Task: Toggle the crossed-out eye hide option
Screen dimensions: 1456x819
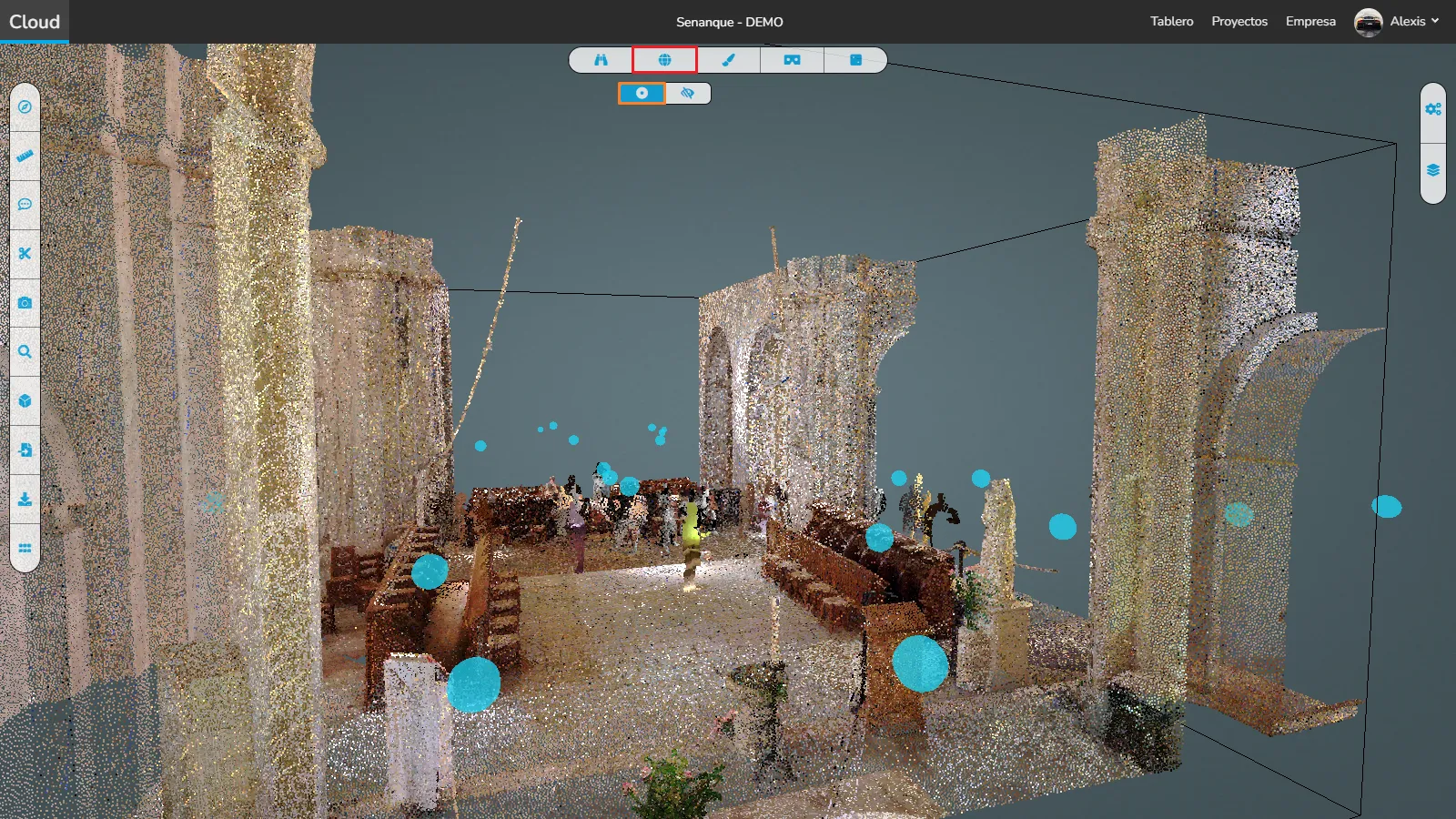Action: (688, 93)
